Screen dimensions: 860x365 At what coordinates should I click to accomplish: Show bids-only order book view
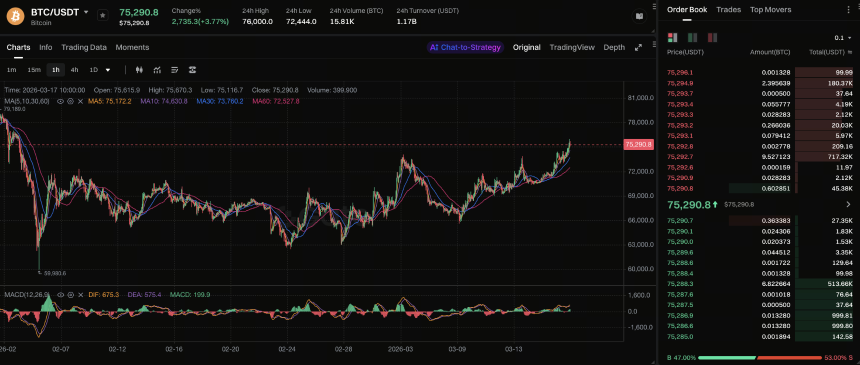(692, 38)
